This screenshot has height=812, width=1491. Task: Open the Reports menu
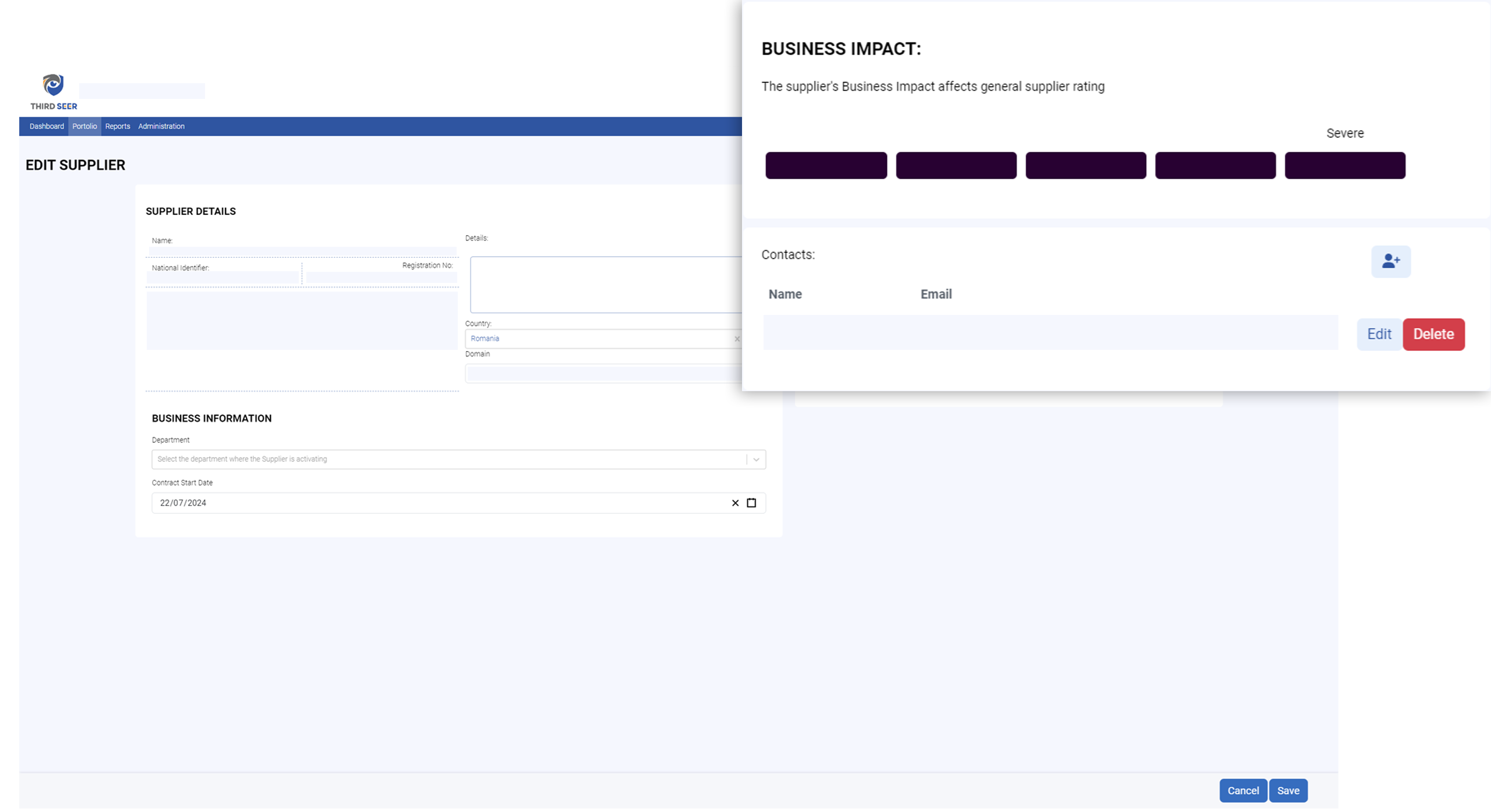coord(118,126)
